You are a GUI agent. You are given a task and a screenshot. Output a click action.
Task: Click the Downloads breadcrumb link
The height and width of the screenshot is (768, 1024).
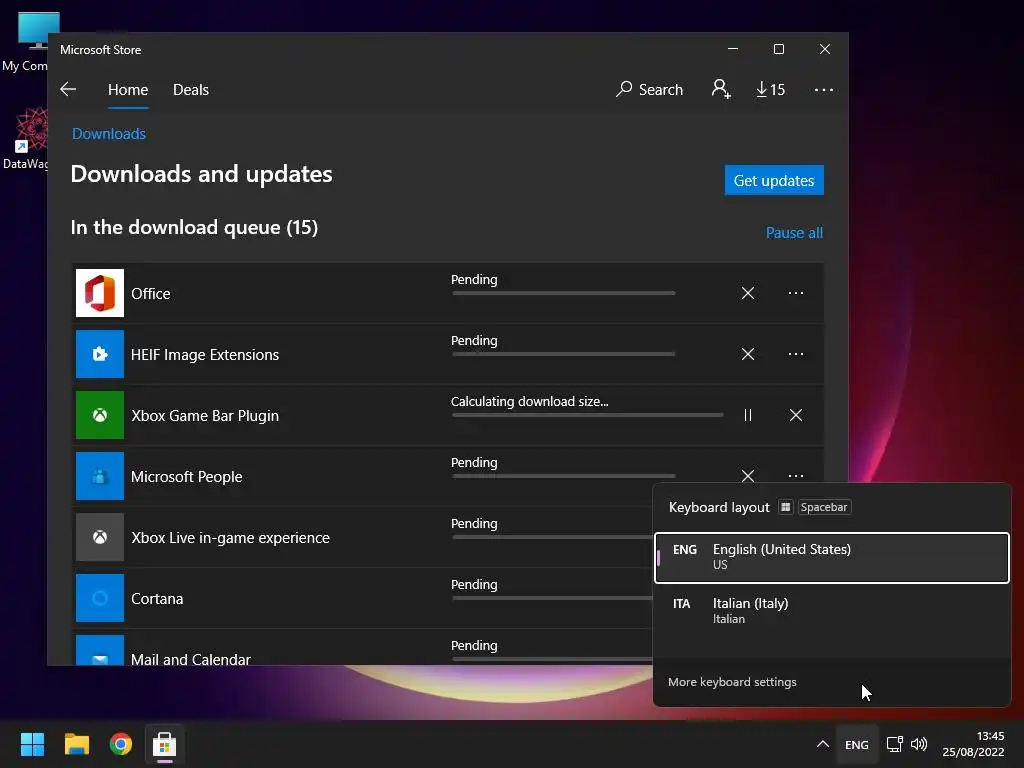coord(109,134)
